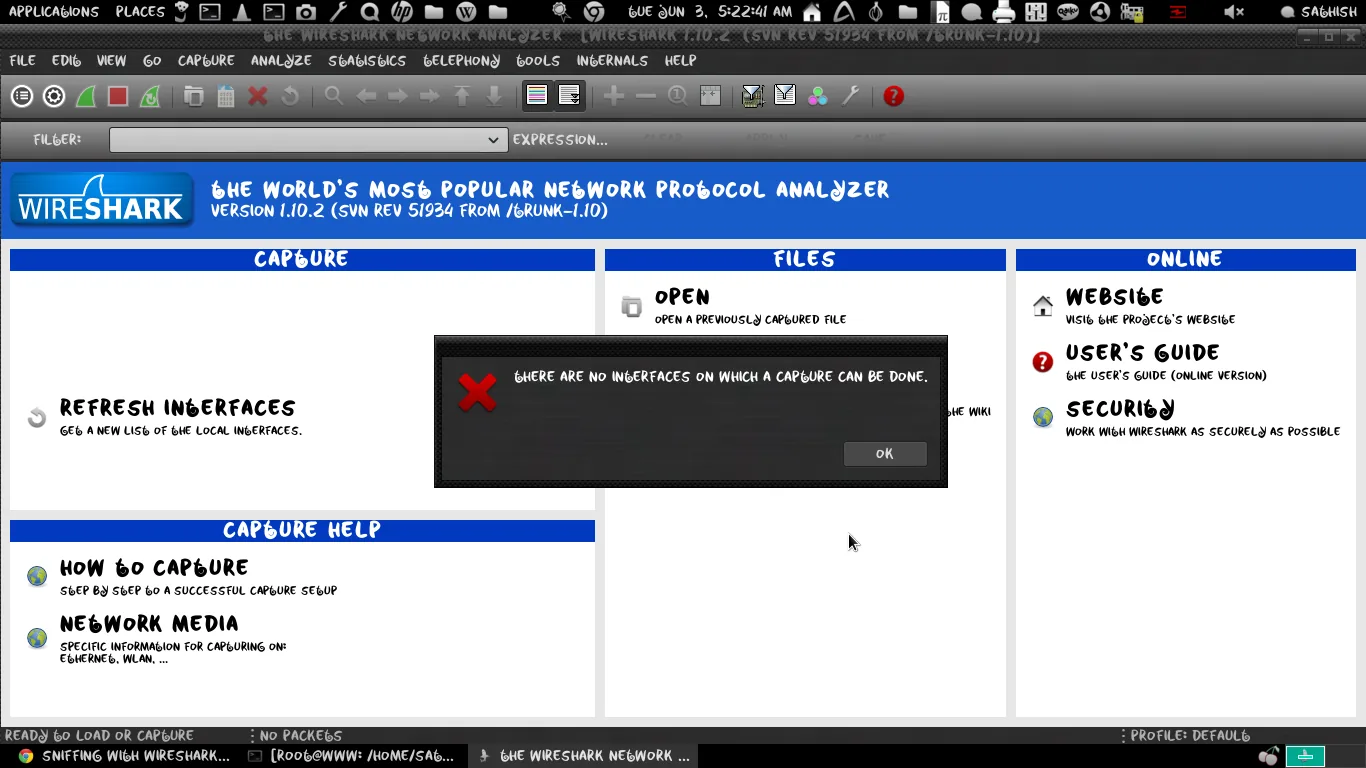Open the Analyze menu

click(281, 61)
